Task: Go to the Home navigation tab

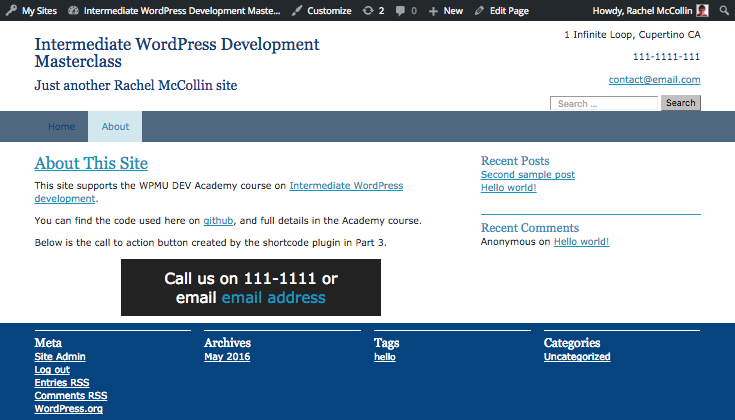Action: 61,127
